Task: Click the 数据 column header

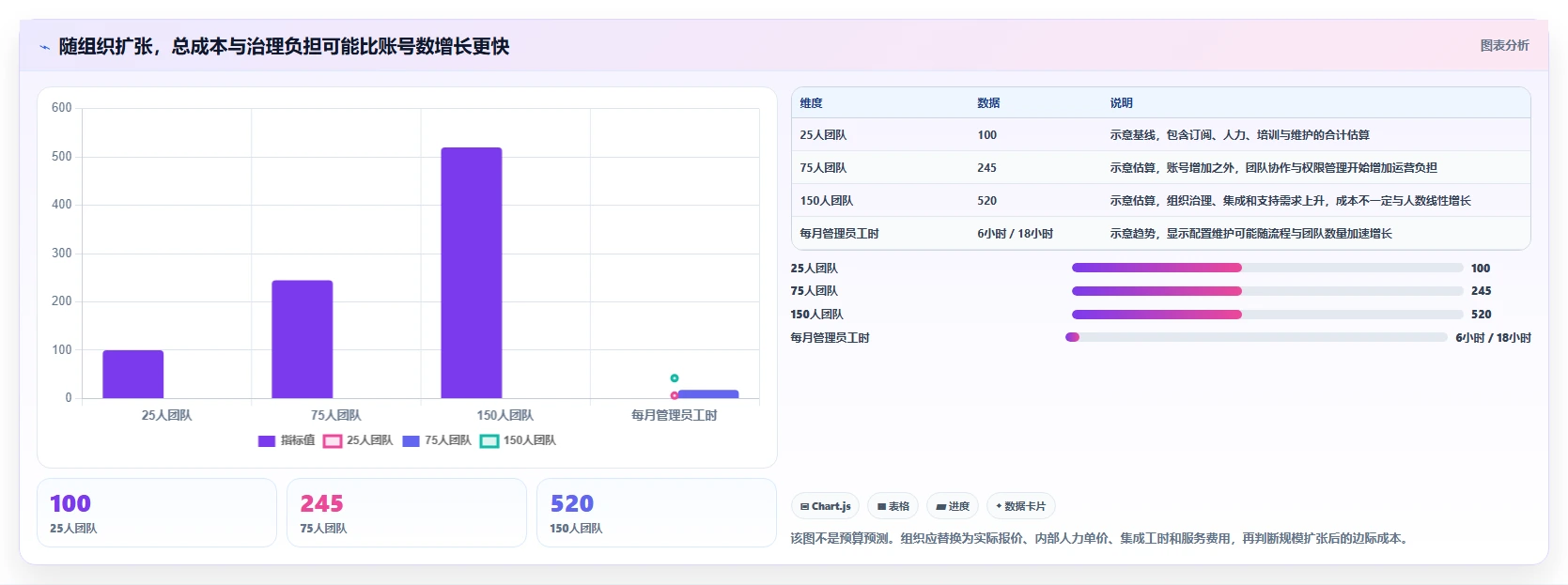Action: 988,103
